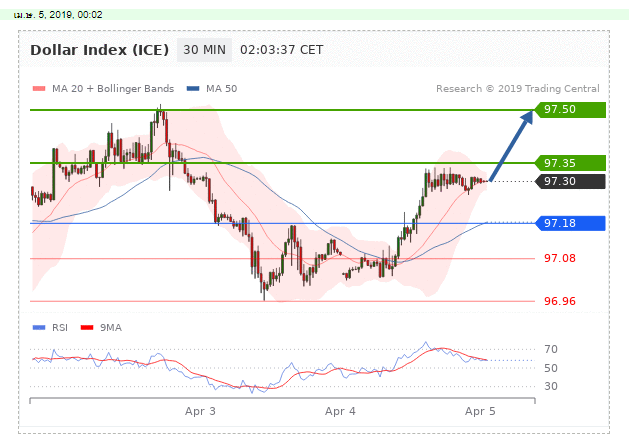Click the 97.35 green price tag

coord(570,163)
